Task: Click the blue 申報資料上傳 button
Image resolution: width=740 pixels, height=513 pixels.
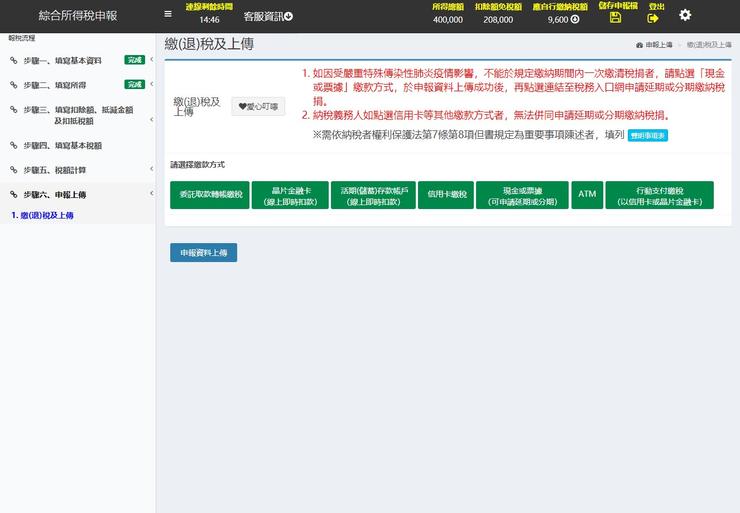Action: coord(203,253)
